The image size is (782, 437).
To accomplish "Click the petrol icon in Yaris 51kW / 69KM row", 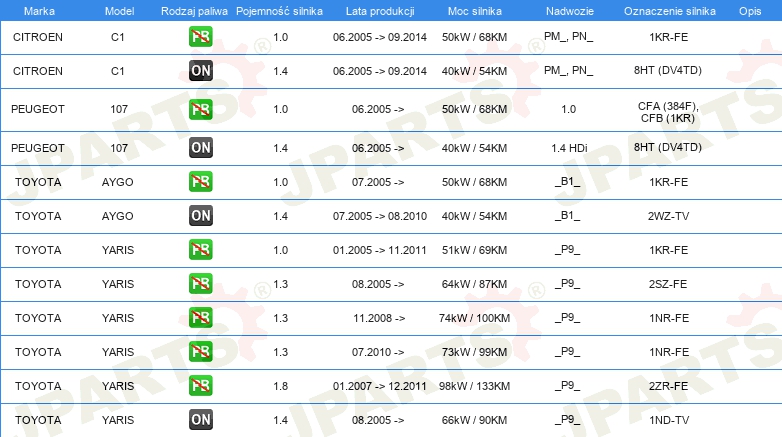I will 200,249.
